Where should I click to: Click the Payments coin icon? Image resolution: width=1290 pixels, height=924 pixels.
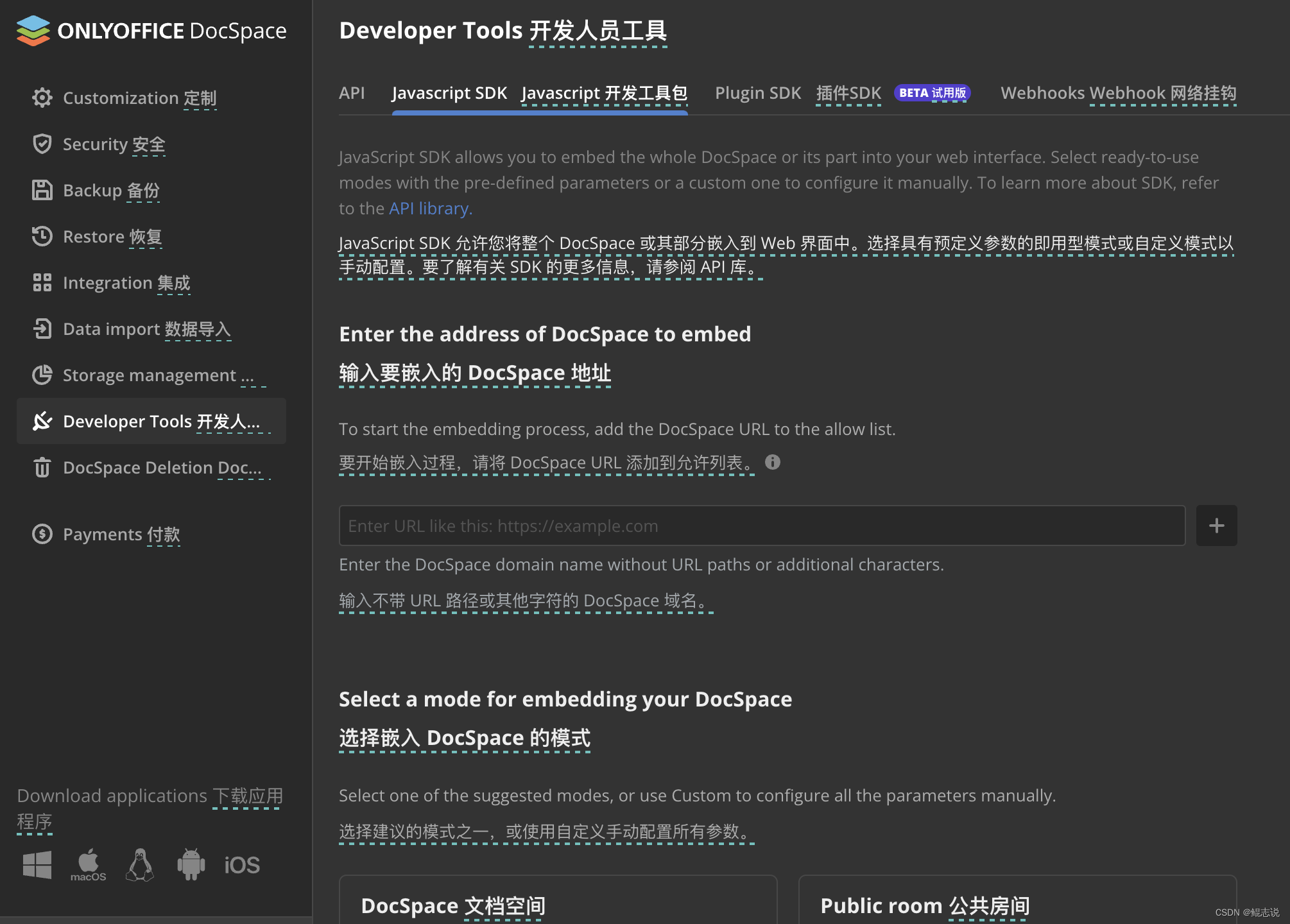42,534
